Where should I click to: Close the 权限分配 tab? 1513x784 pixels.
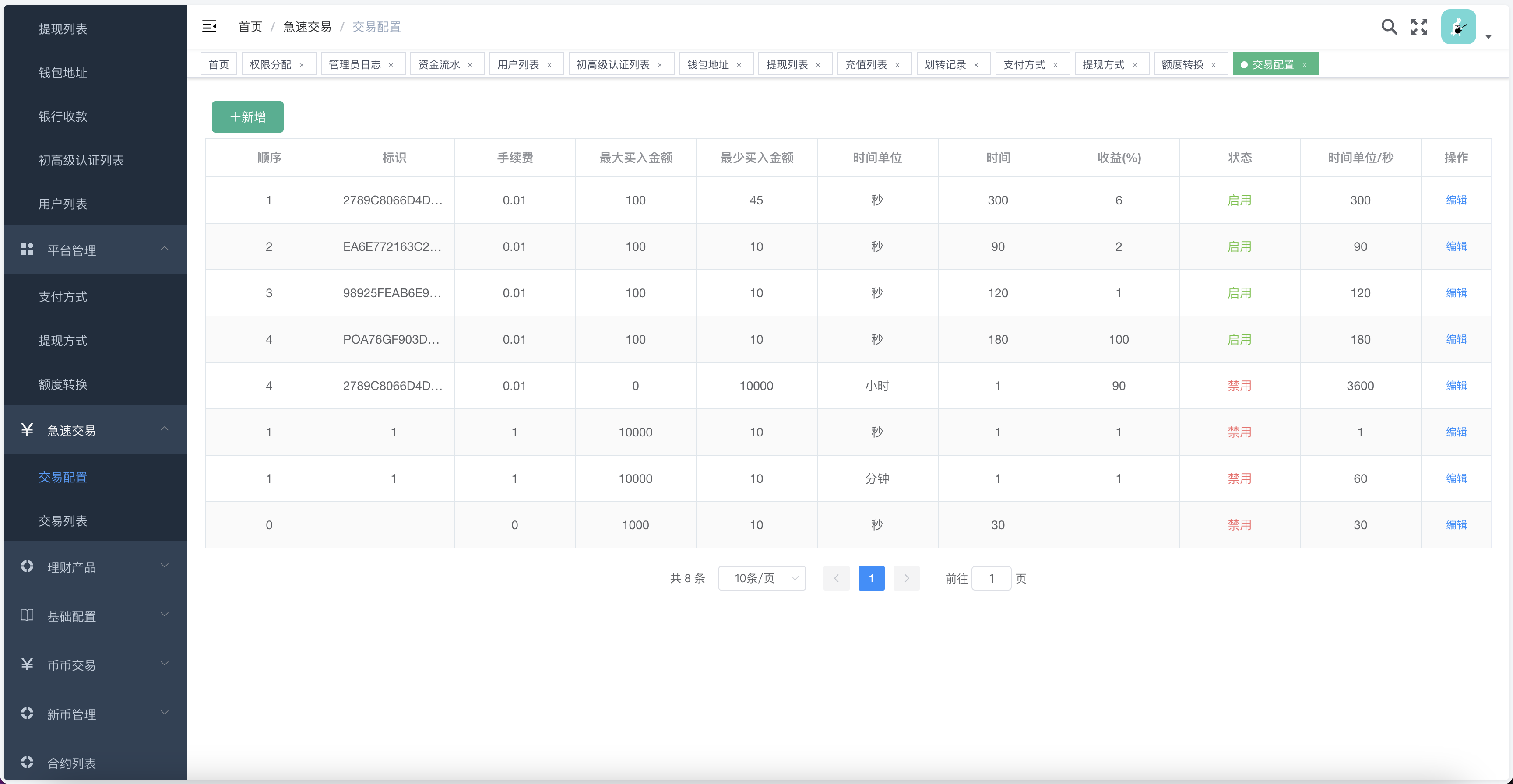click(302, 65)
